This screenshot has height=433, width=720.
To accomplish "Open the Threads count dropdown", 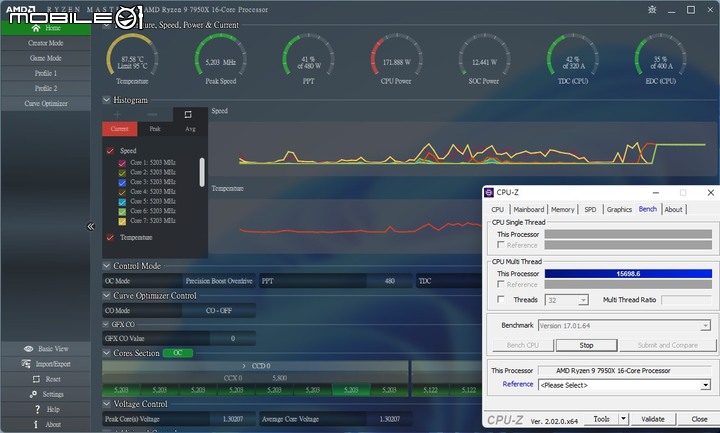I will [x=583, y=300].
